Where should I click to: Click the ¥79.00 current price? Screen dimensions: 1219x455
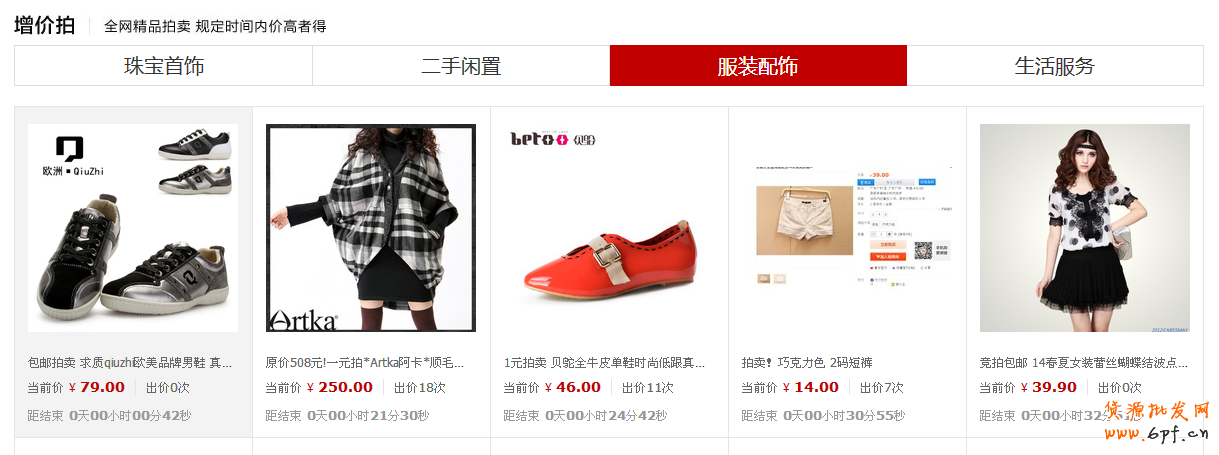click(97, 388)
